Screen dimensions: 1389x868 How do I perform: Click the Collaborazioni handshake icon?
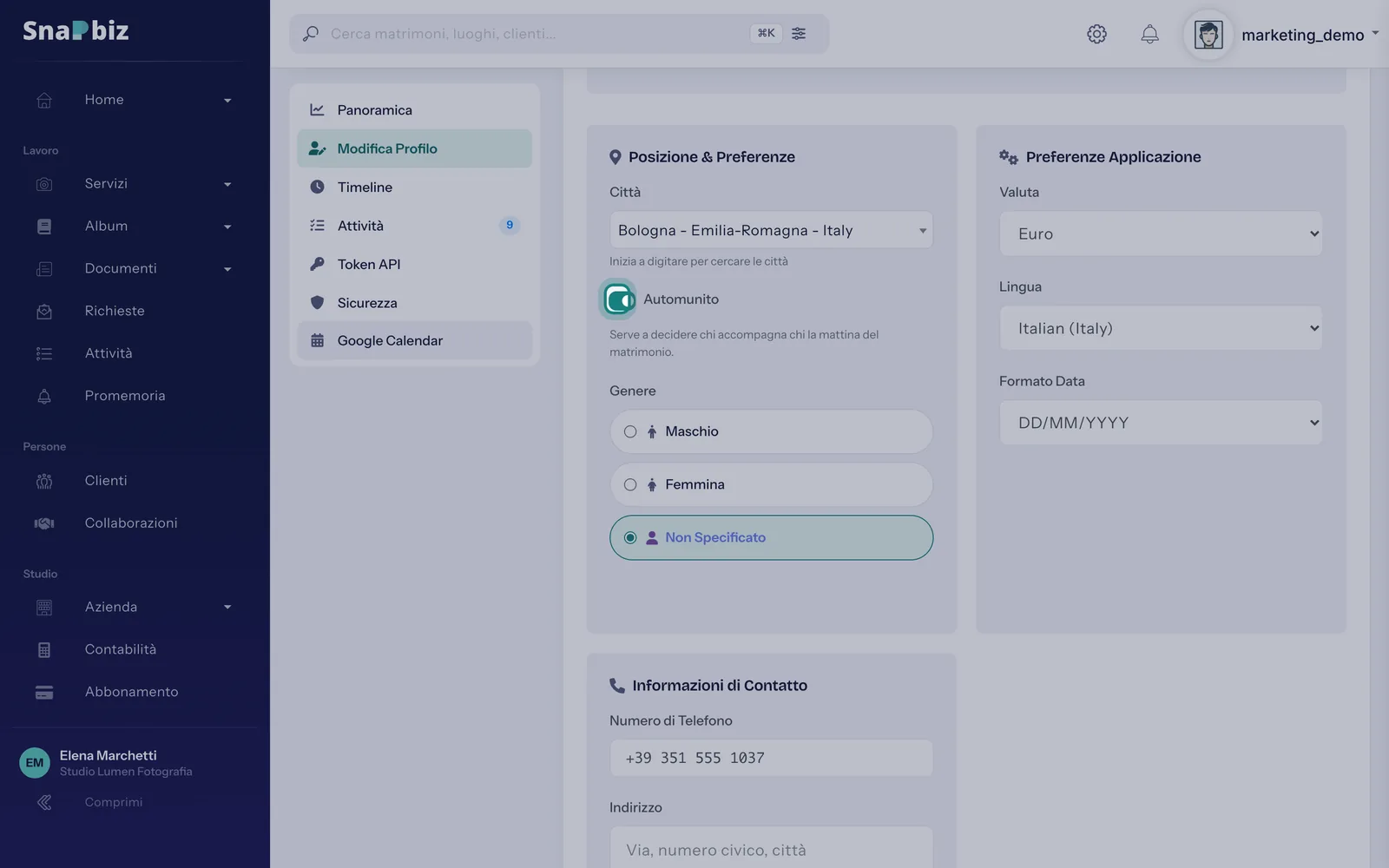point(44,523)
